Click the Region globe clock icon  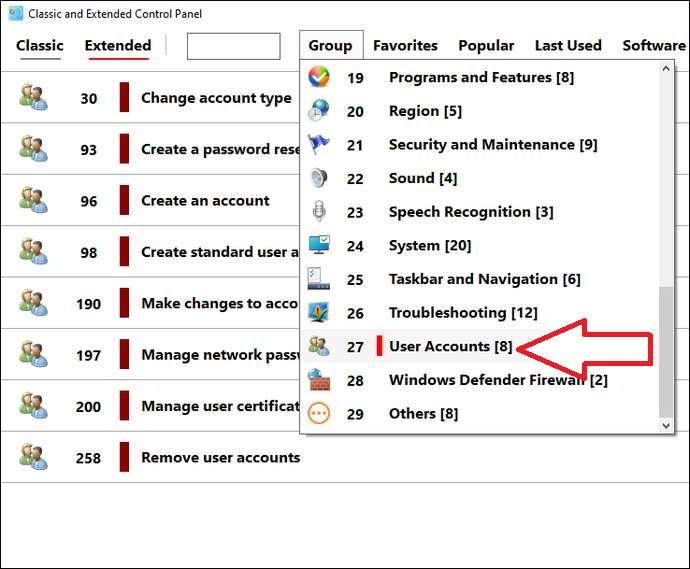tap(319, 110)
